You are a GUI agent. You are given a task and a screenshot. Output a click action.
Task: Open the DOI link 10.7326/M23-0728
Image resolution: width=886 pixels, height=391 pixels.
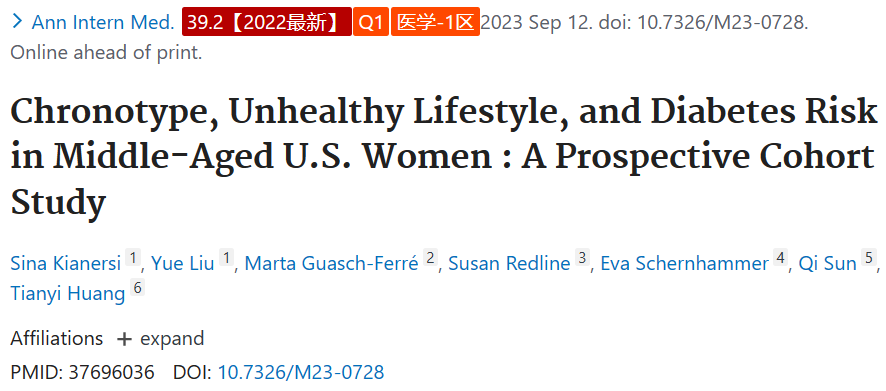[x=301, y=372]
